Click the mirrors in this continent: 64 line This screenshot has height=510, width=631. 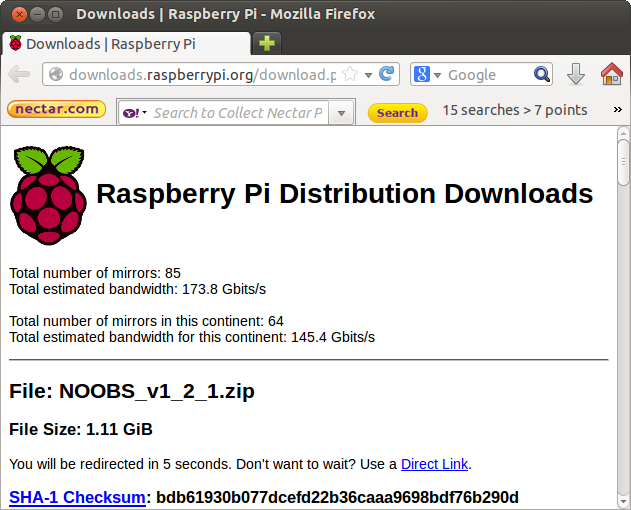[x=146, y=321]
